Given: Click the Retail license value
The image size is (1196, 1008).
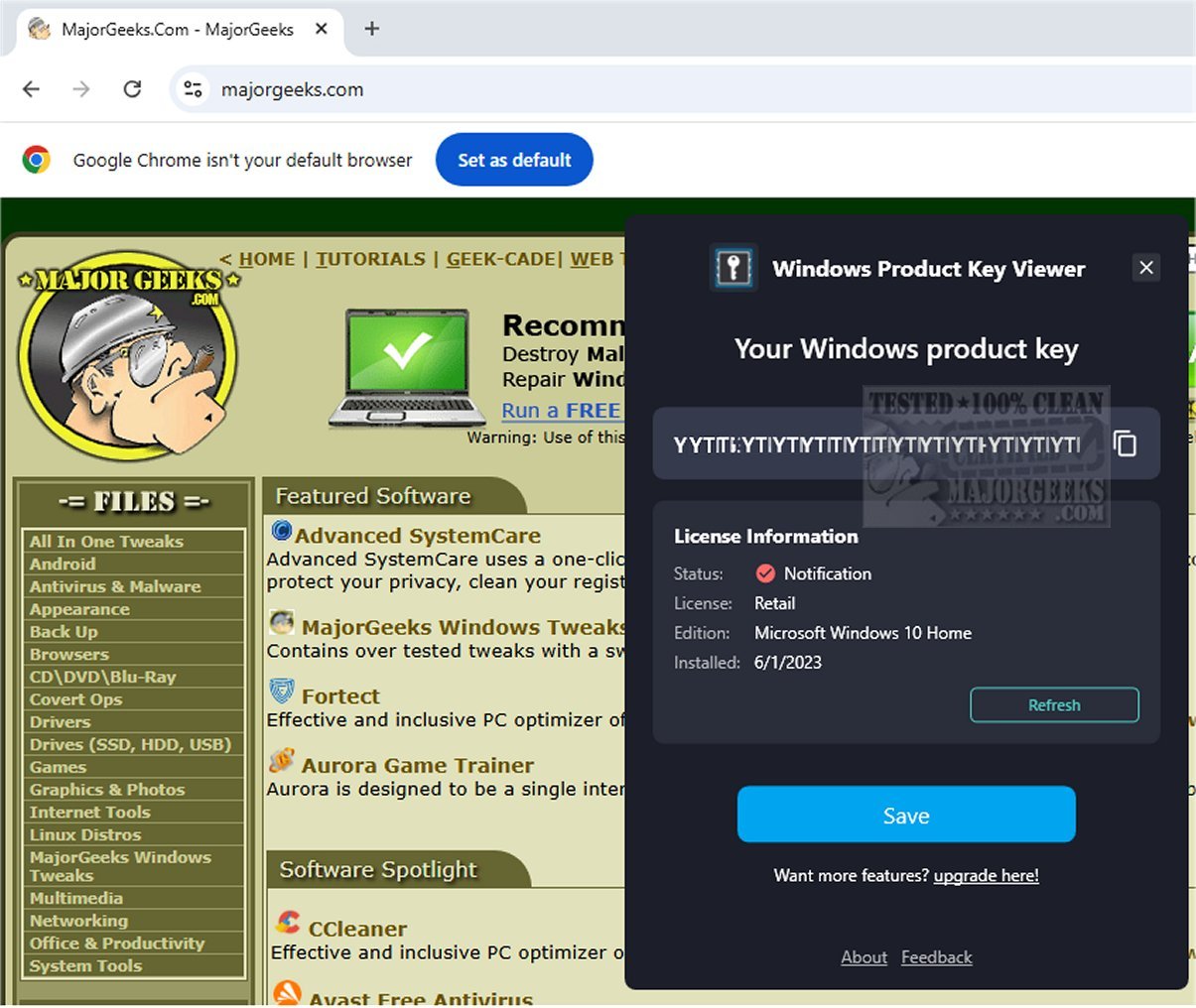Looking at the screenshot, I should click(x=774, y=603).
